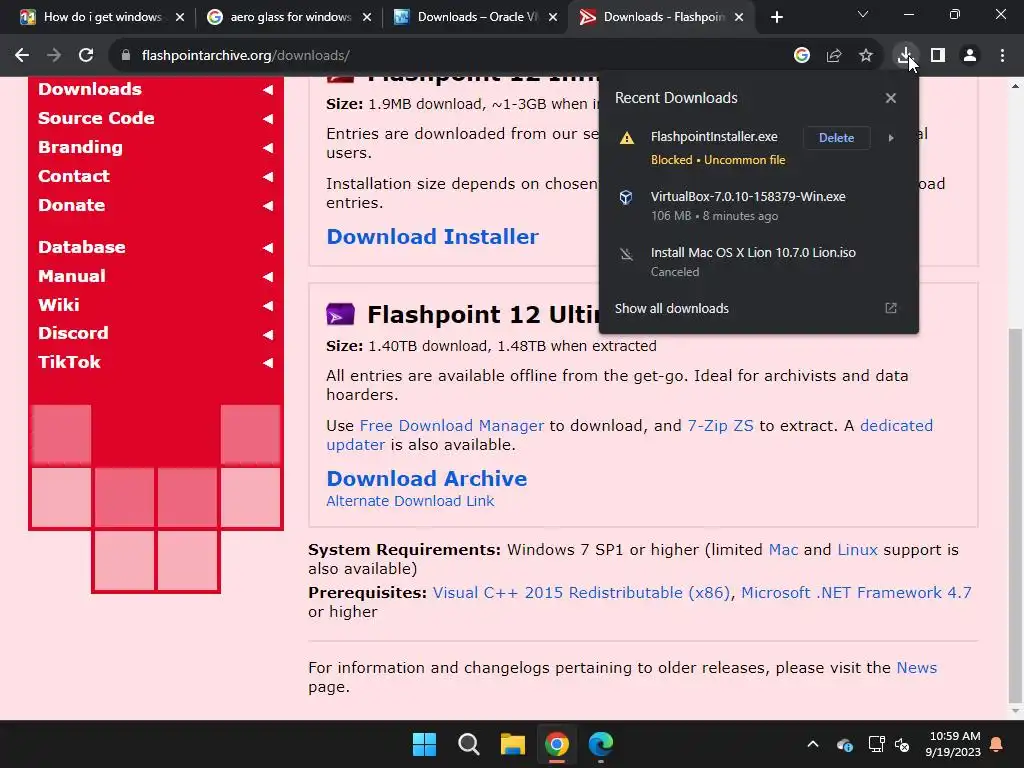Expand more options for FlashpointInstaller.exe
Screen dimensions: 1024x768
(x=891, y=138)
